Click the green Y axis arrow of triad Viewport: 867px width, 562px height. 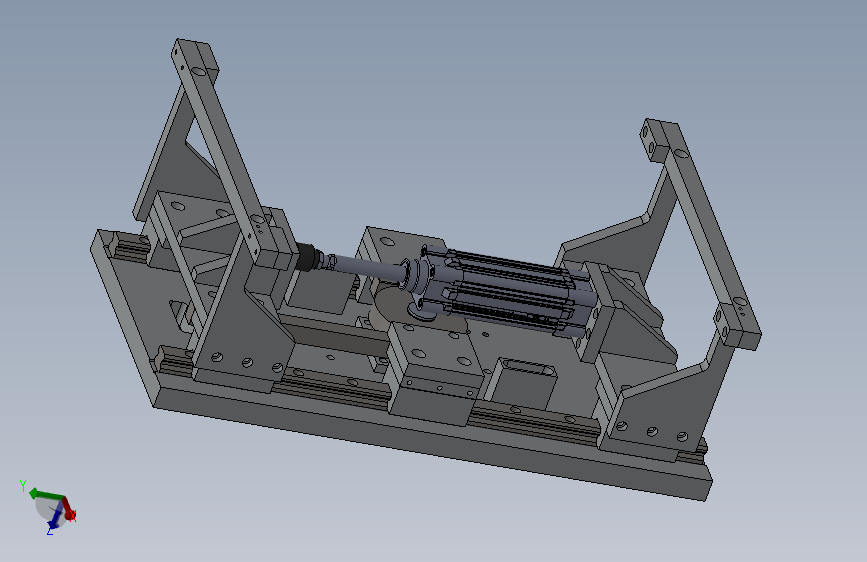[x=45, y=494]
